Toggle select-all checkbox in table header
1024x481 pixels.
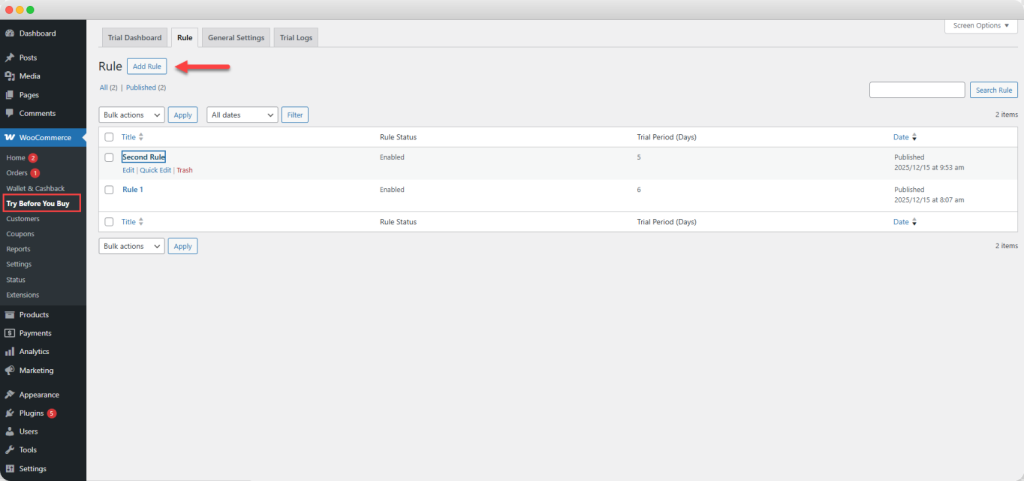pyautogui.click(x=109, y=137)
